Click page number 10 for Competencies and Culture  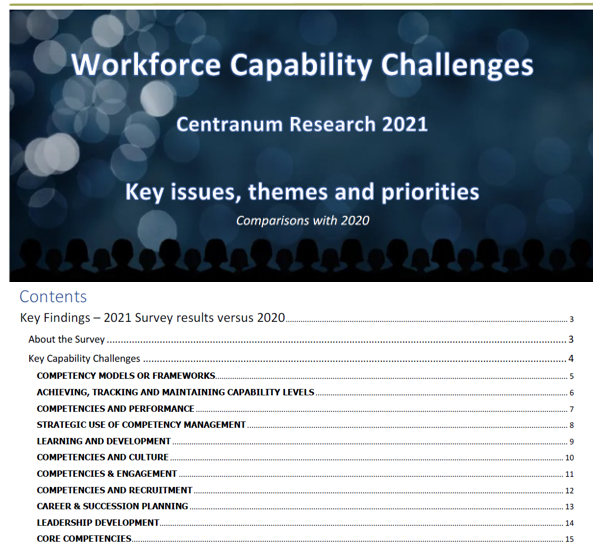[569, 458]
